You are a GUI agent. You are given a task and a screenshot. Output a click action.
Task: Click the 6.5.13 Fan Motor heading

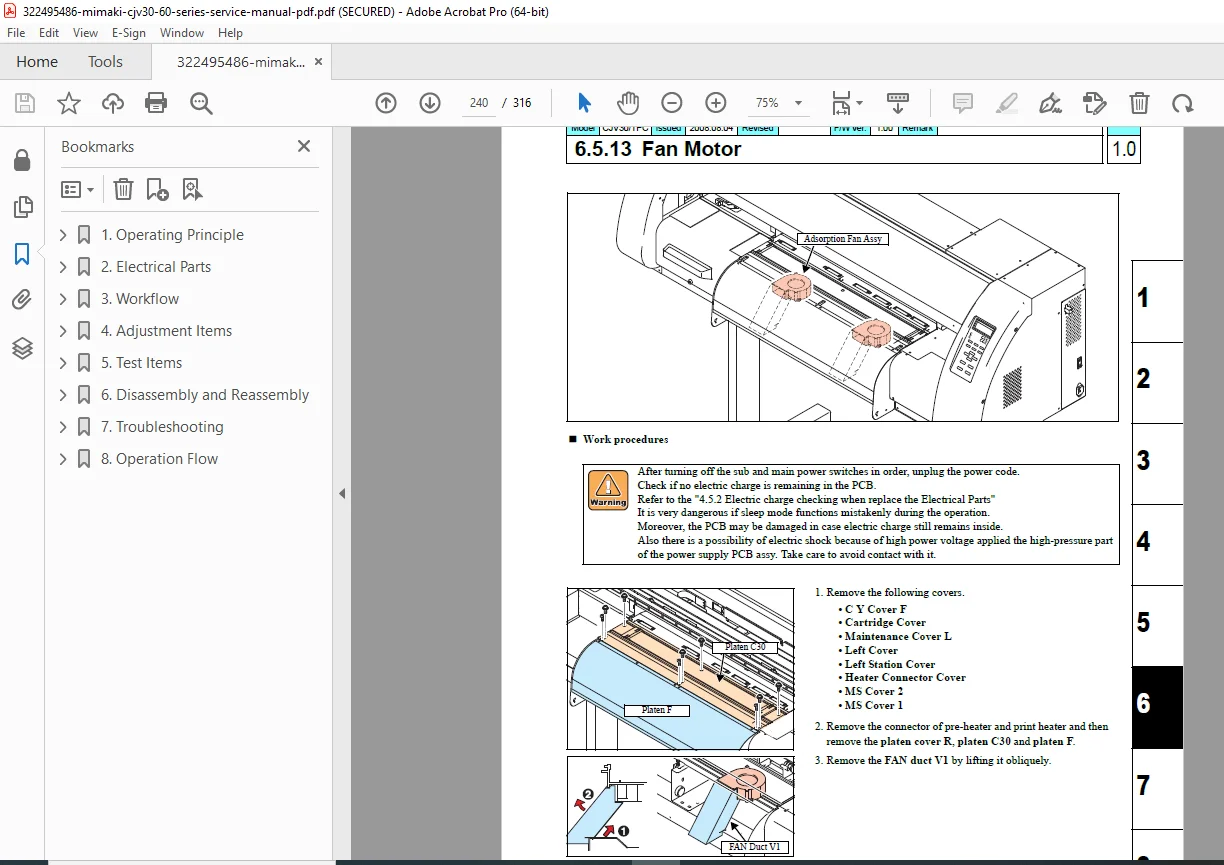658,149
